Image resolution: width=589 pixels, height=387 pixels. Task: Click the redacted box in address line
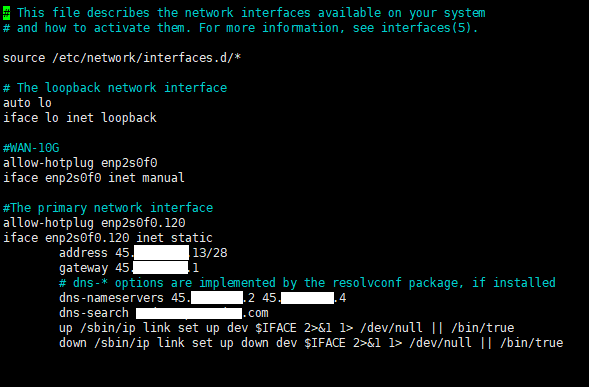pos(161,252)
